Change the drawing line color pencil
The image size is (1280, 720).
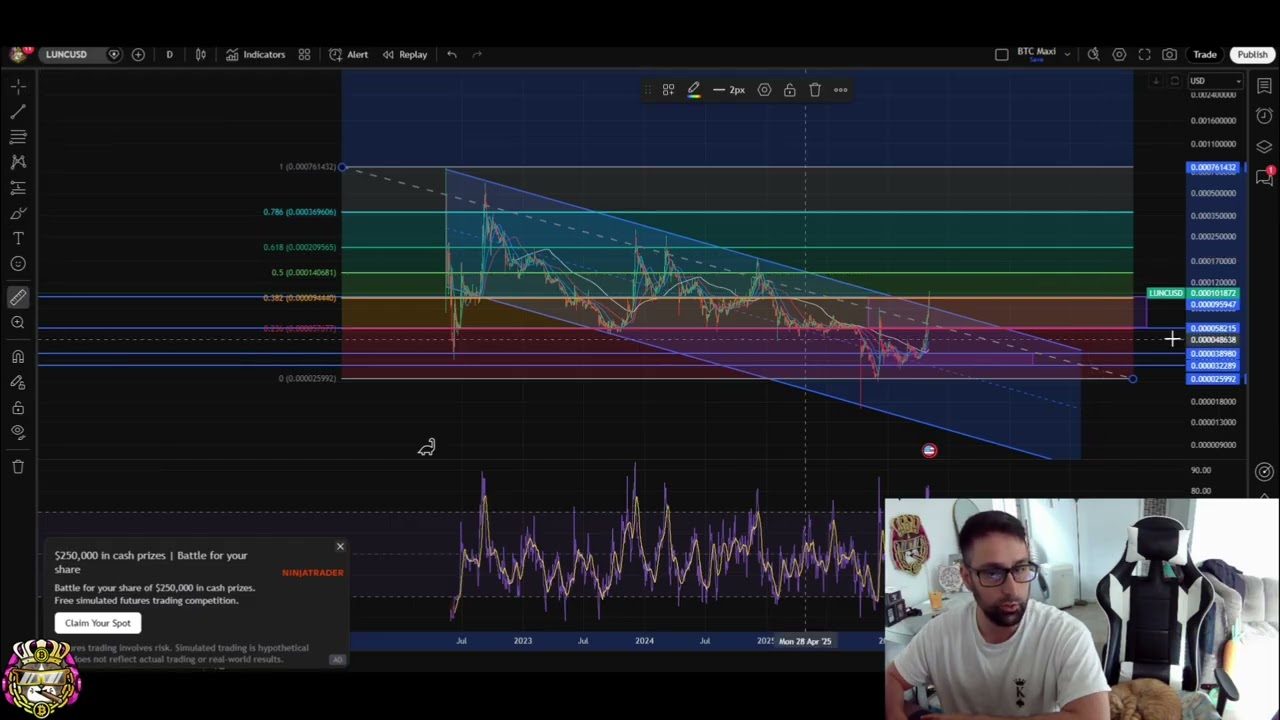694,90
